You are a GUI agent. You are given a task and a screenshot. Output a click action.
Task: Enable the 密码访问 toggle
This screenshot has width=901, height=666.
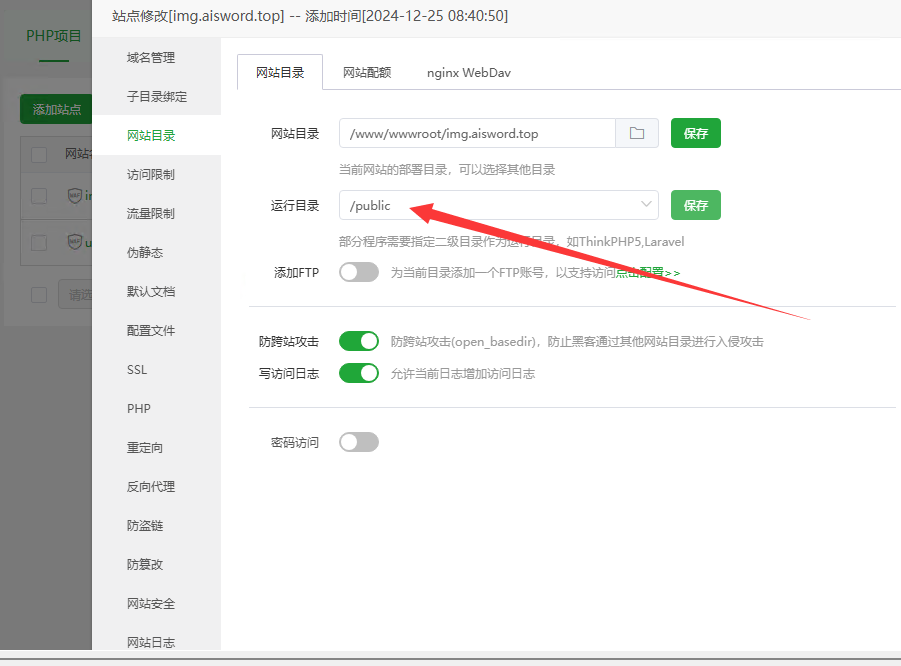click(359, 442)
